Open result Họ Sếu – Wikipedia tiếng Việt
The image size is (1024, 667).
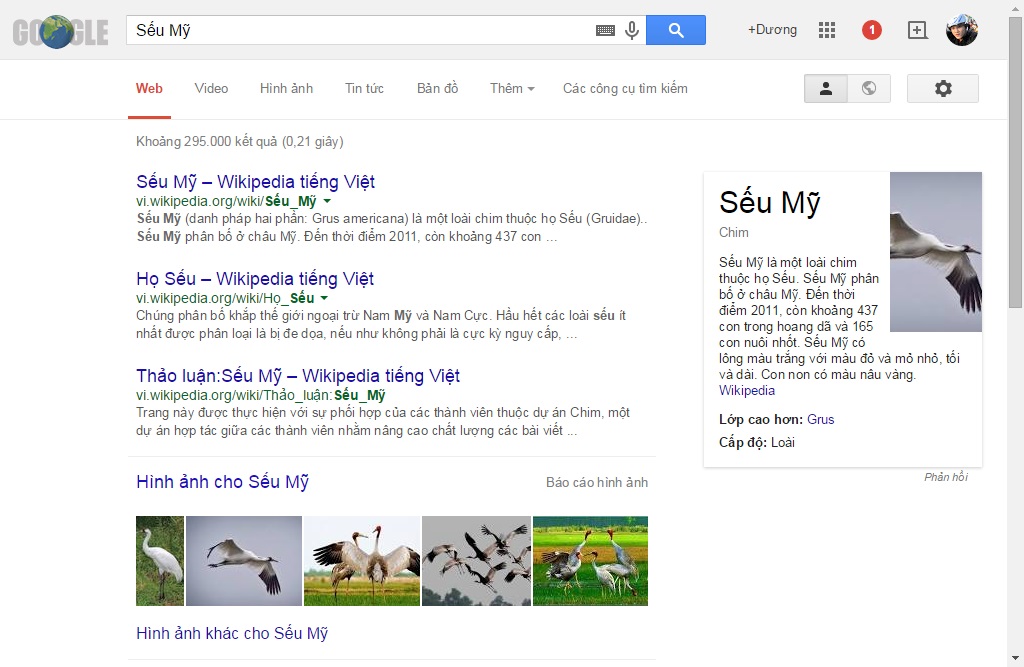pyautogui.click(x=255, y=279)
